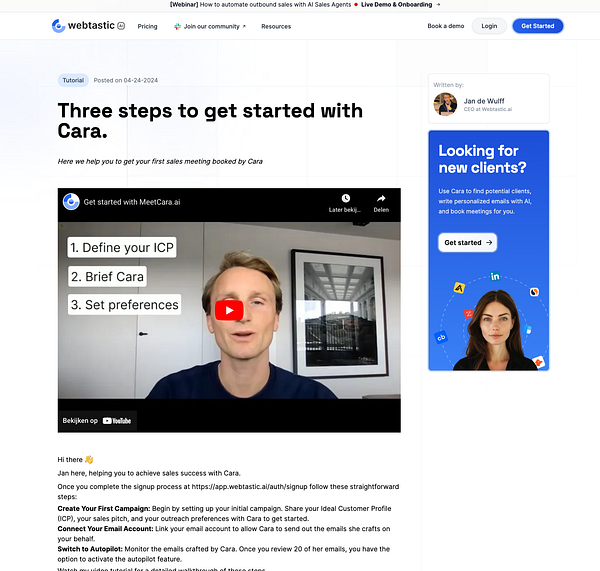
Task: Click the Crunchbase cb icon in banner
Action: [441, 337]
